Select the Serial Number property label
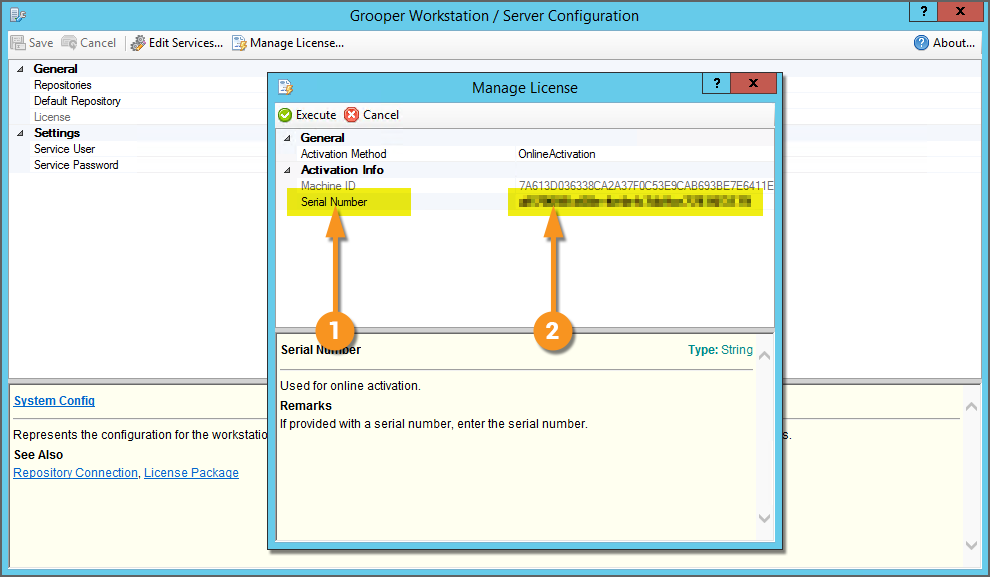The image size is (990, 577). [x=333, y=202]
